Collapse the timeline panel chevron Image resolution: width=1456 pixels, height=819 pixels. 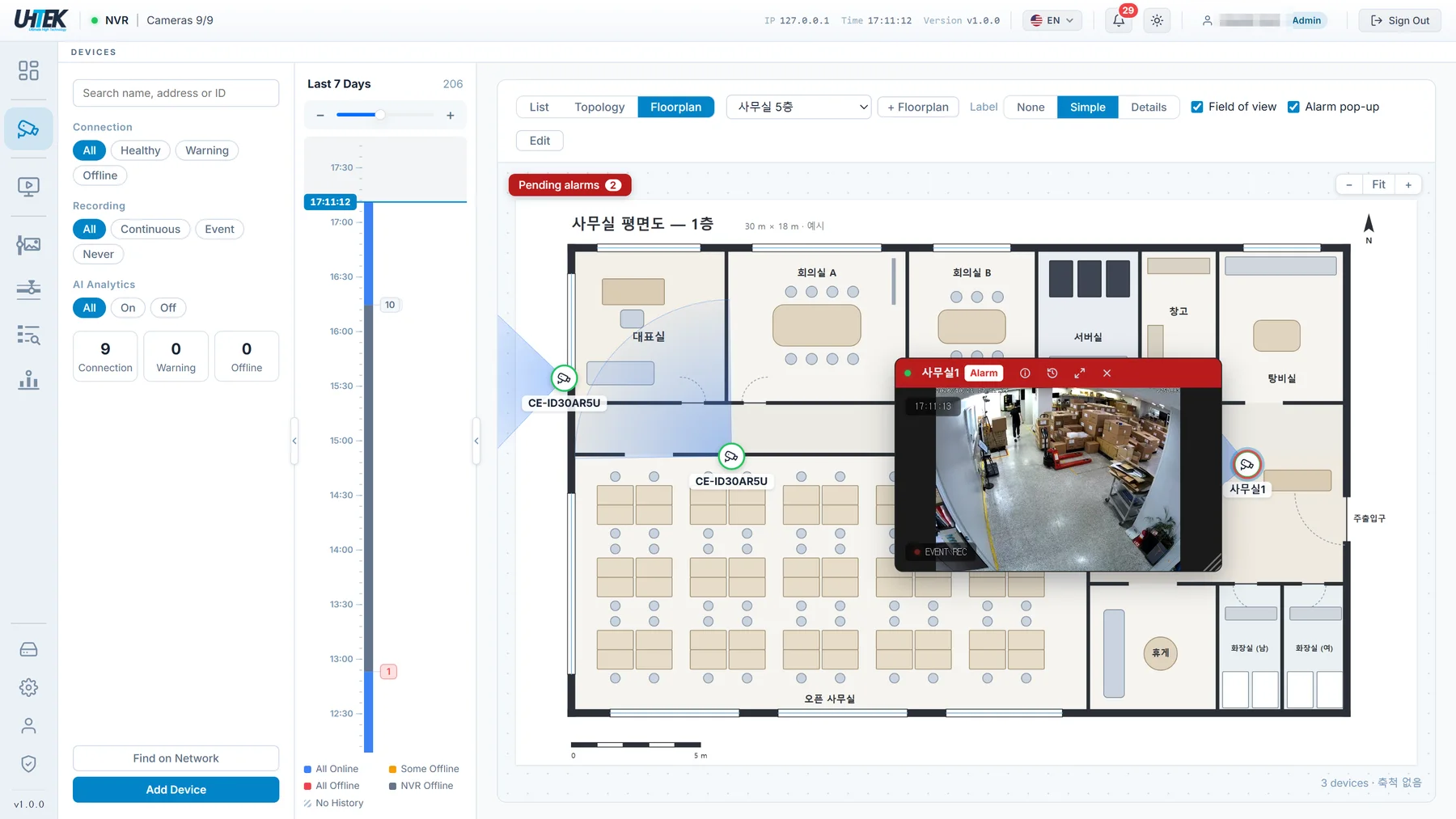click(x=476, y=441)
